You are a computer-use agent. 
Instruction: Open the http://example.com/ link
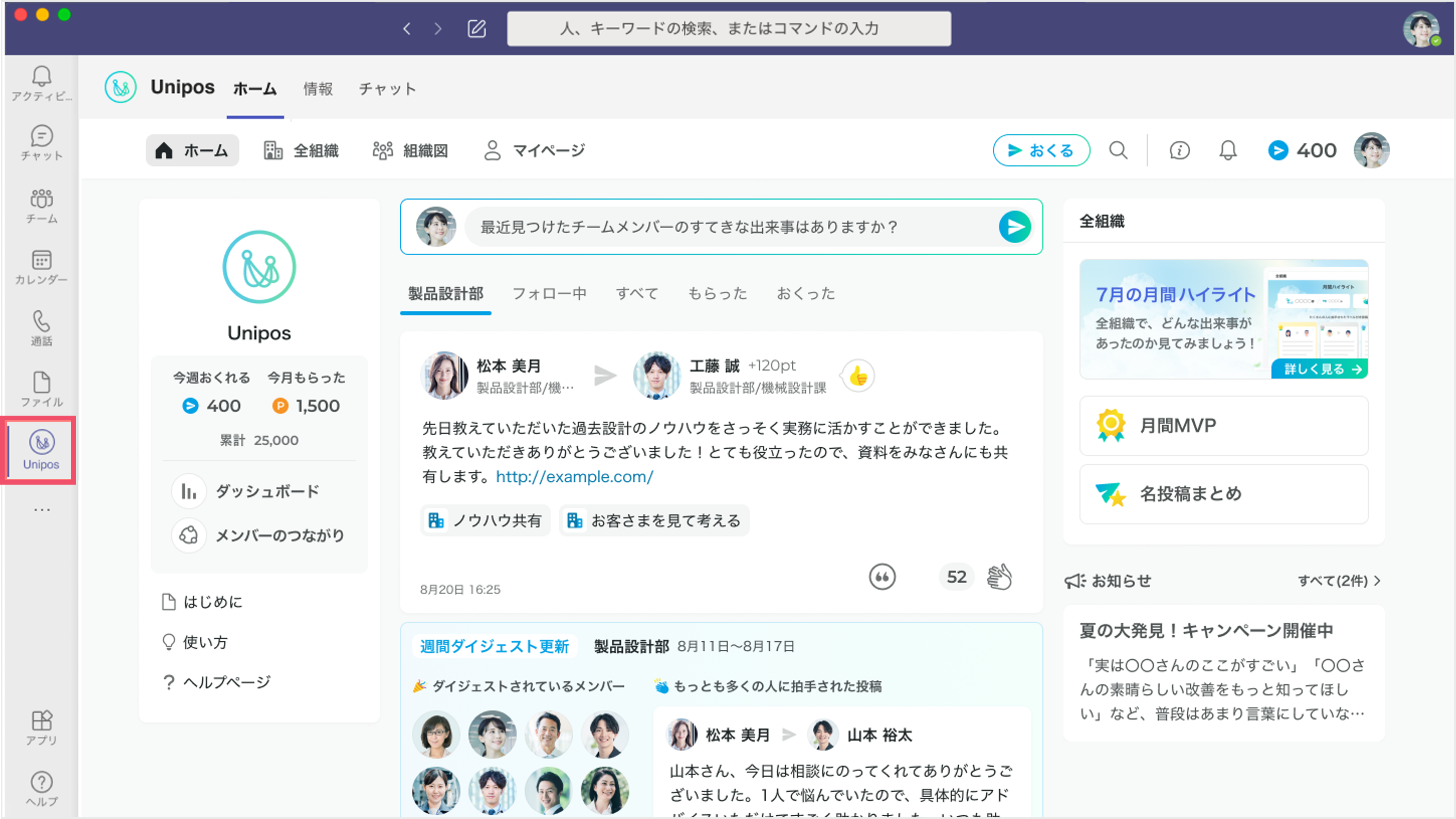[x=574, y=476]
